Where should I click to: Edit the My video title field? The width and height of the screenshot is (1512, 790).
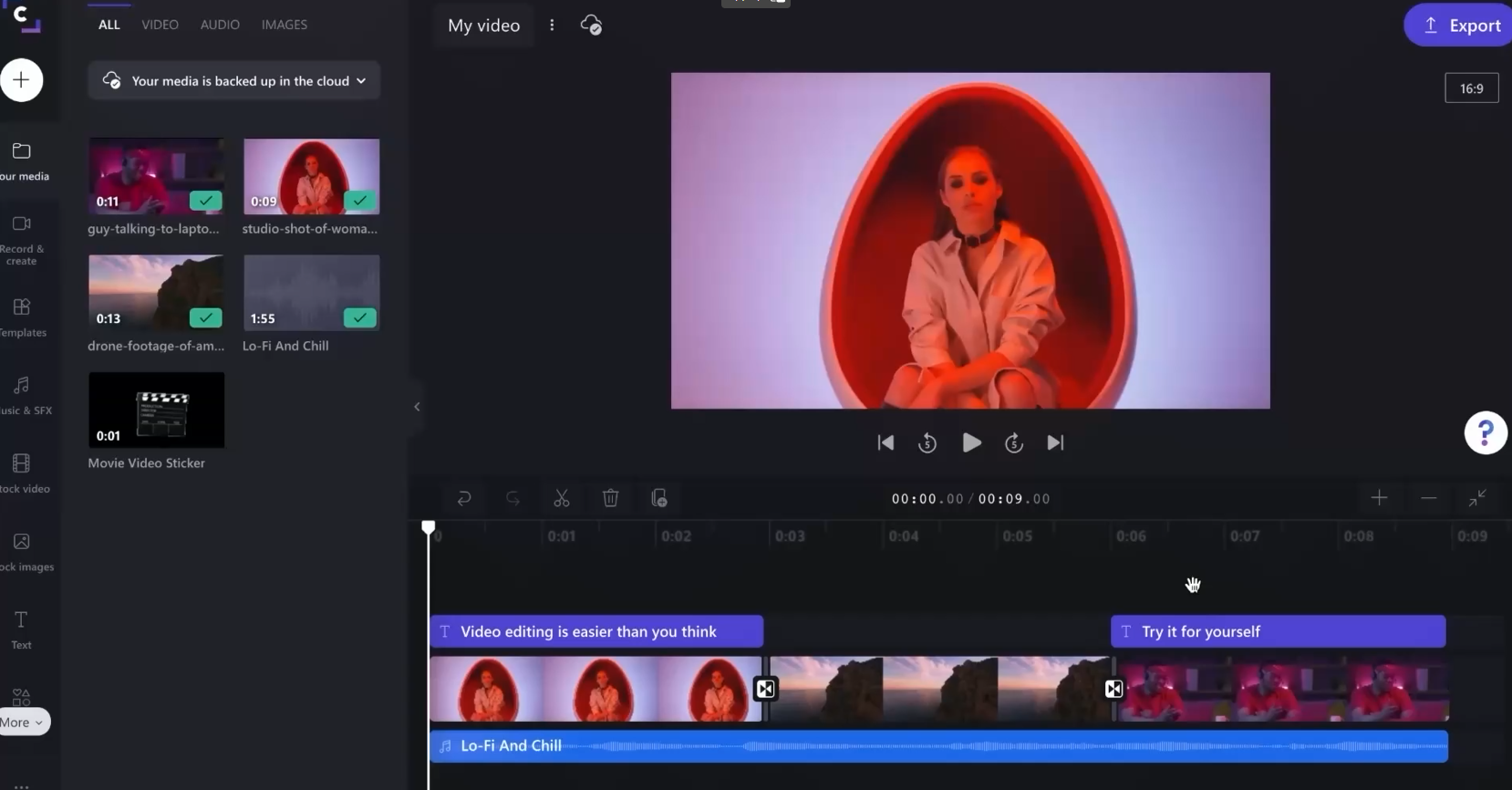[484, 26]
